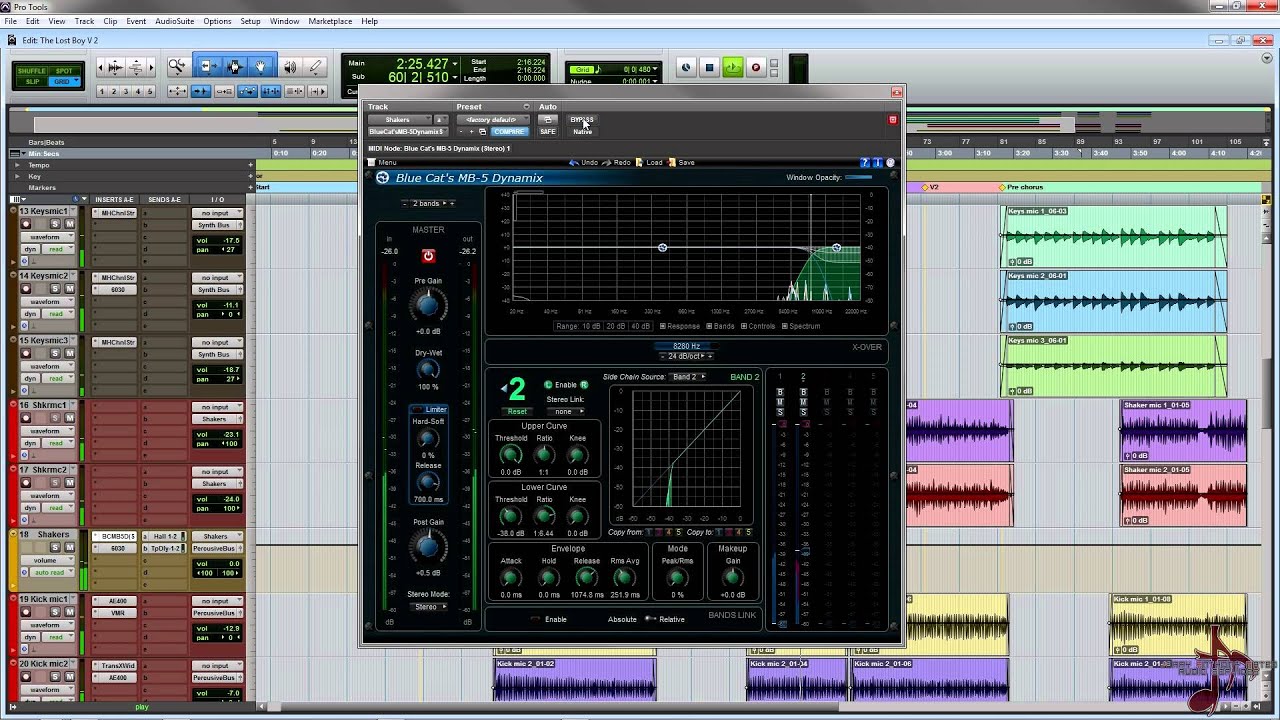Select the Scrubber speaker tool

(290, 67)
